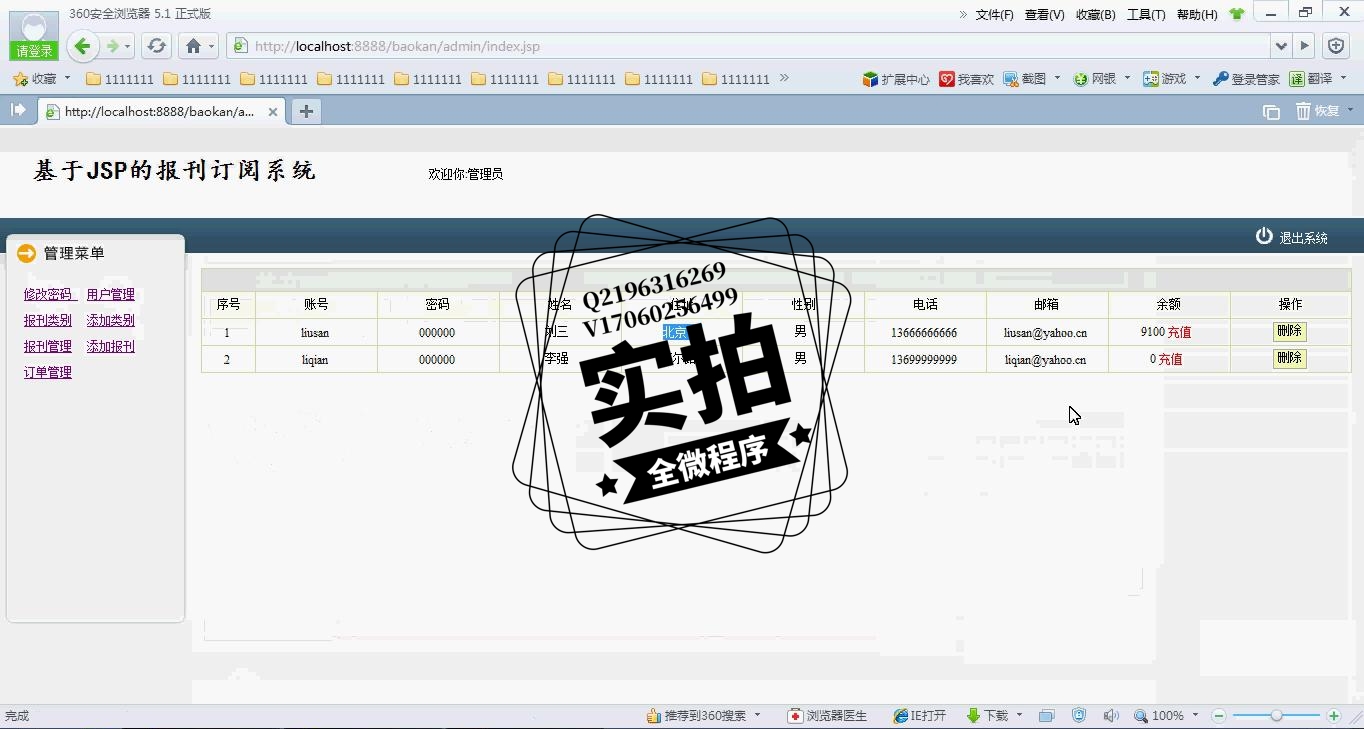Image resolution: width=1364 pixels, height=729 pixels.
Task: Open 修改密码 menu link
Action: [x=48, y=295]
